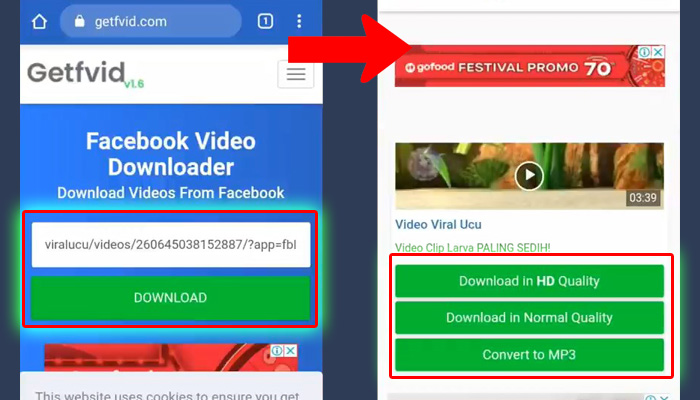Click the Convert to MP3 button
Image resolution: width=700 pixels, height=400 pixels.
pyautogui.click(x=529, y=354)
